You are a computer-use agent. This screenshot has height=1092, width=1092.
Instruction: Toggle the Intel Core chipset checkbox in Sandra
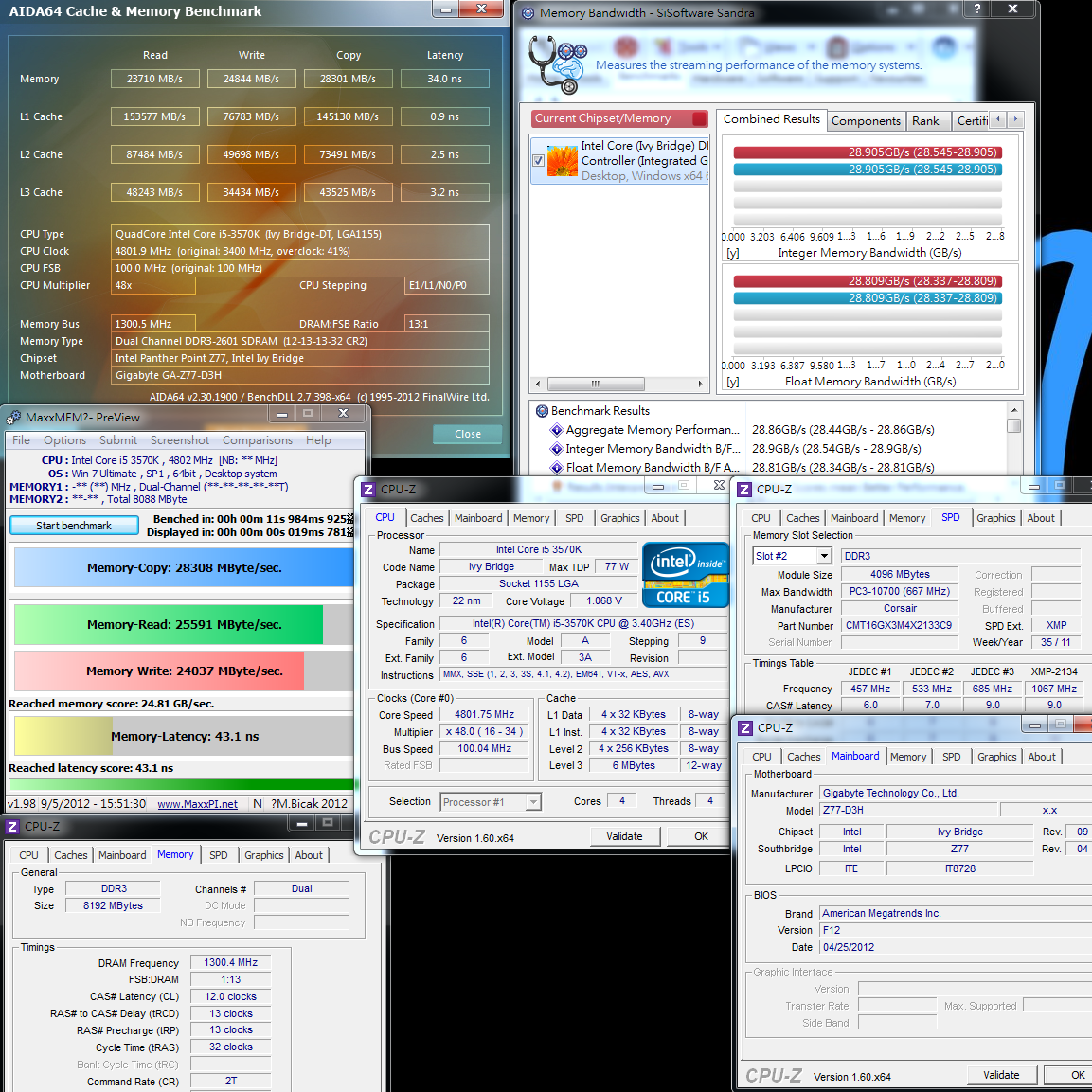click(x=538, y=160)
